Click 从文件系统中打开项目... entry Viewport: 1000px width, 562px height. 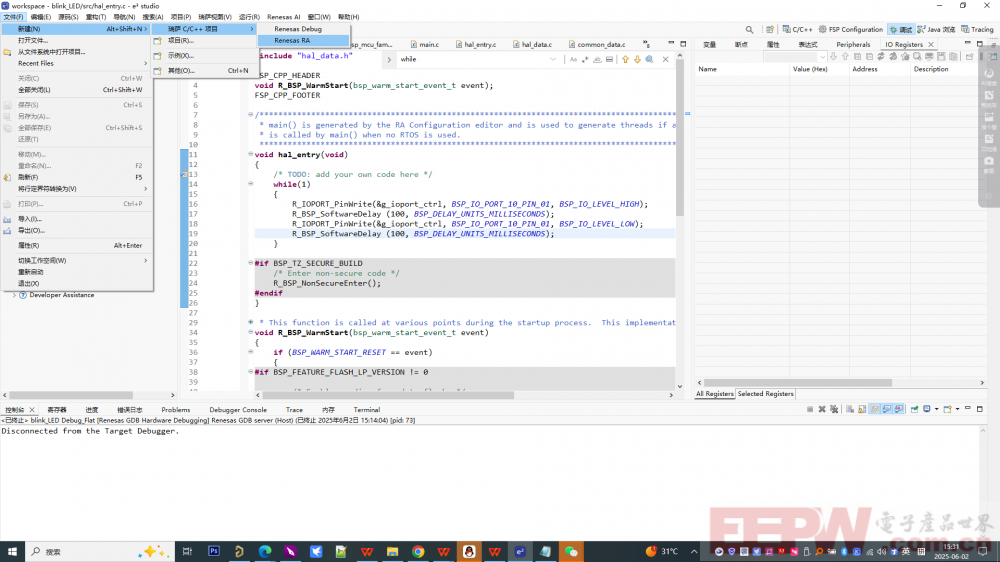(x=77, y=52)
